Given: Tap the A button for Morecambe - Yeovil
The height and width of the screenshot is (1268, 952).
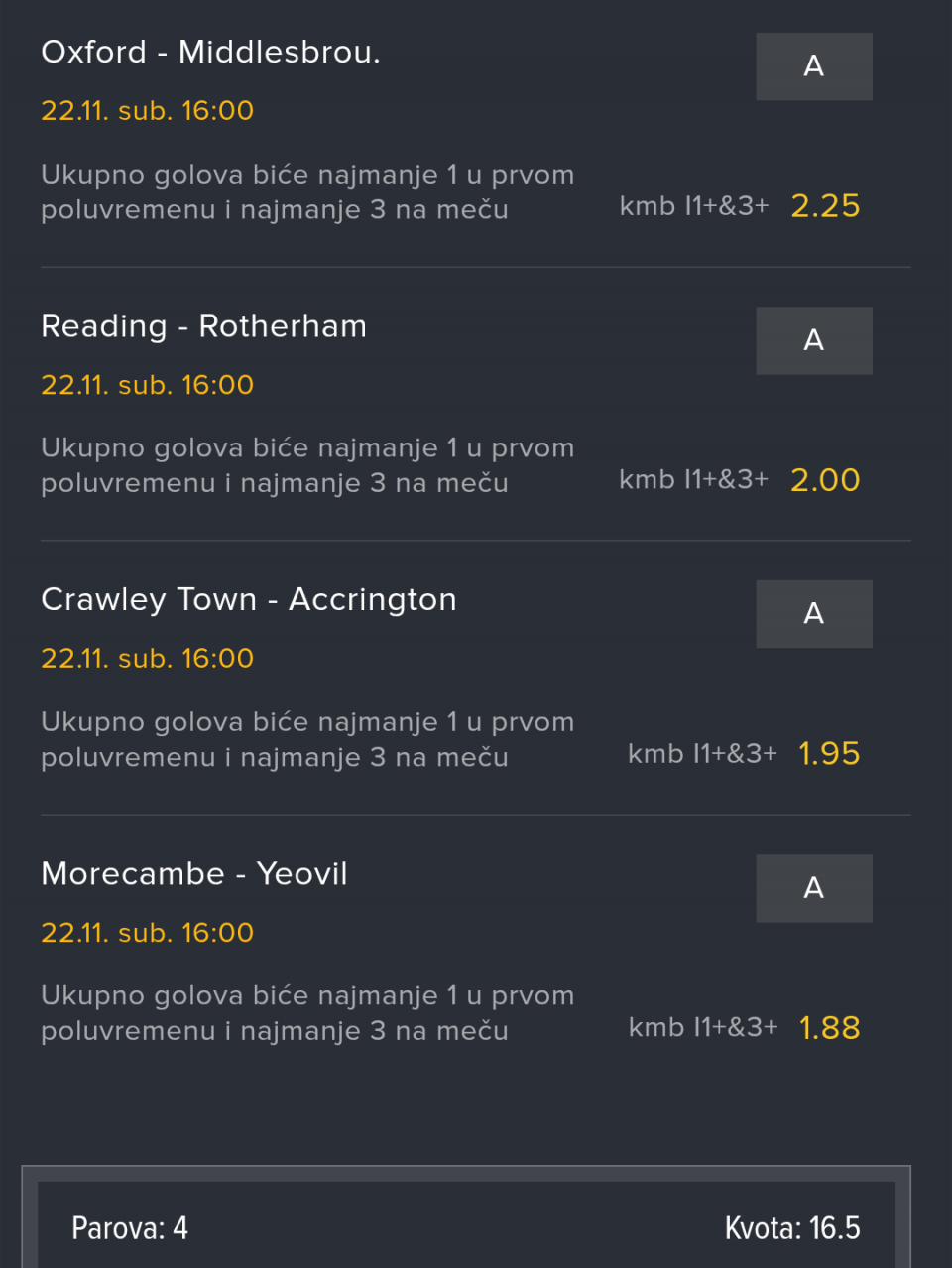Looking at the screenshot, I should (813, 888).
